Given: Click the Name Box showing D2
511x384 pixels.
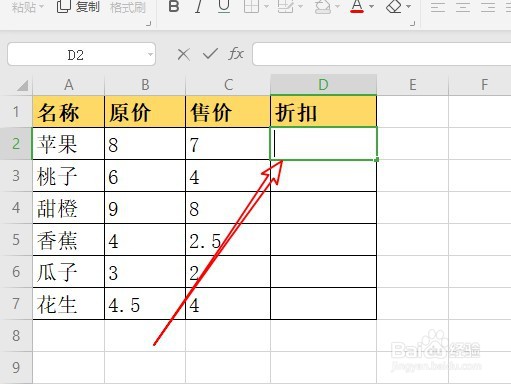Looking at the screenshot, I should [x=76, y=54].
